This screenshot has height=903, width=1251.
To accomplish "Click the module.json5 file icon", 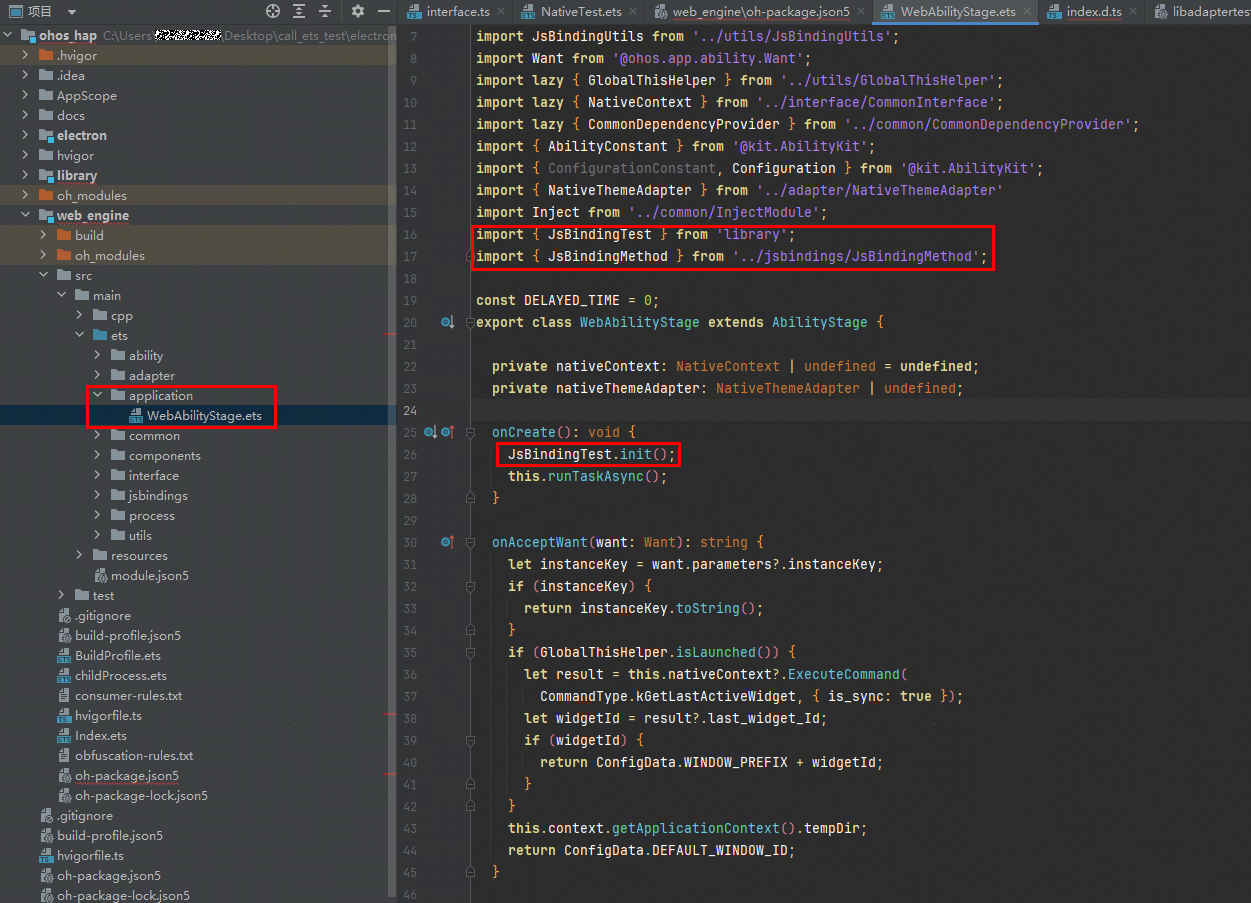I will (100, 576).
